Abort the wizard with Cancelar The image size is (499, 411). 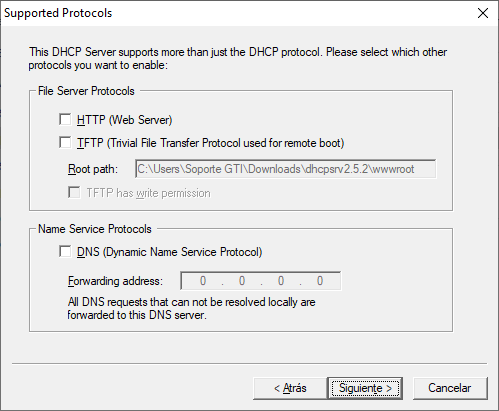(450, 388)
